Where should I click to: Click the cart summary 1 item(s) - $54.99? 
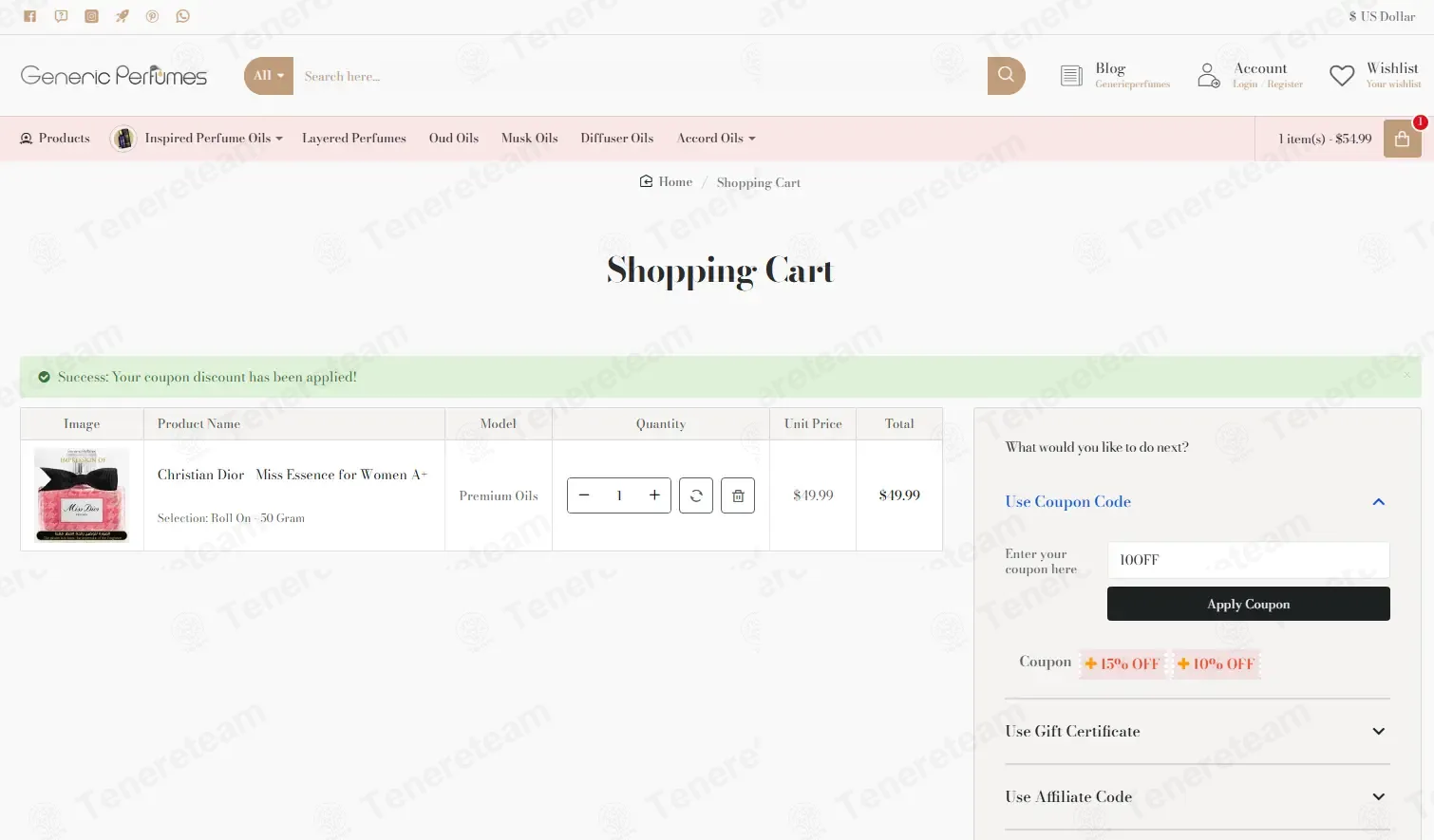coord(1325,139)
